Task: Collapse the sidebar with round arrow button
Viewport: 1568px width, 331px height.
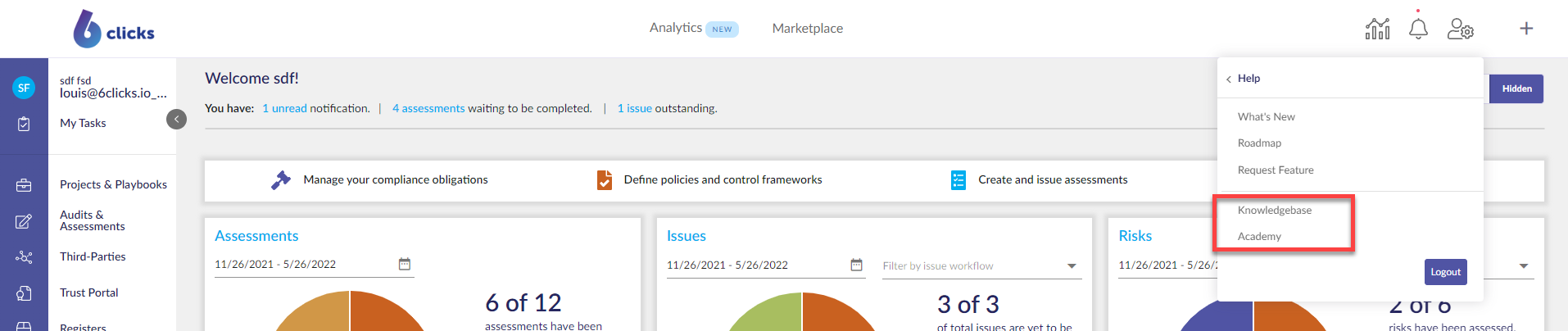Action: 176,120
